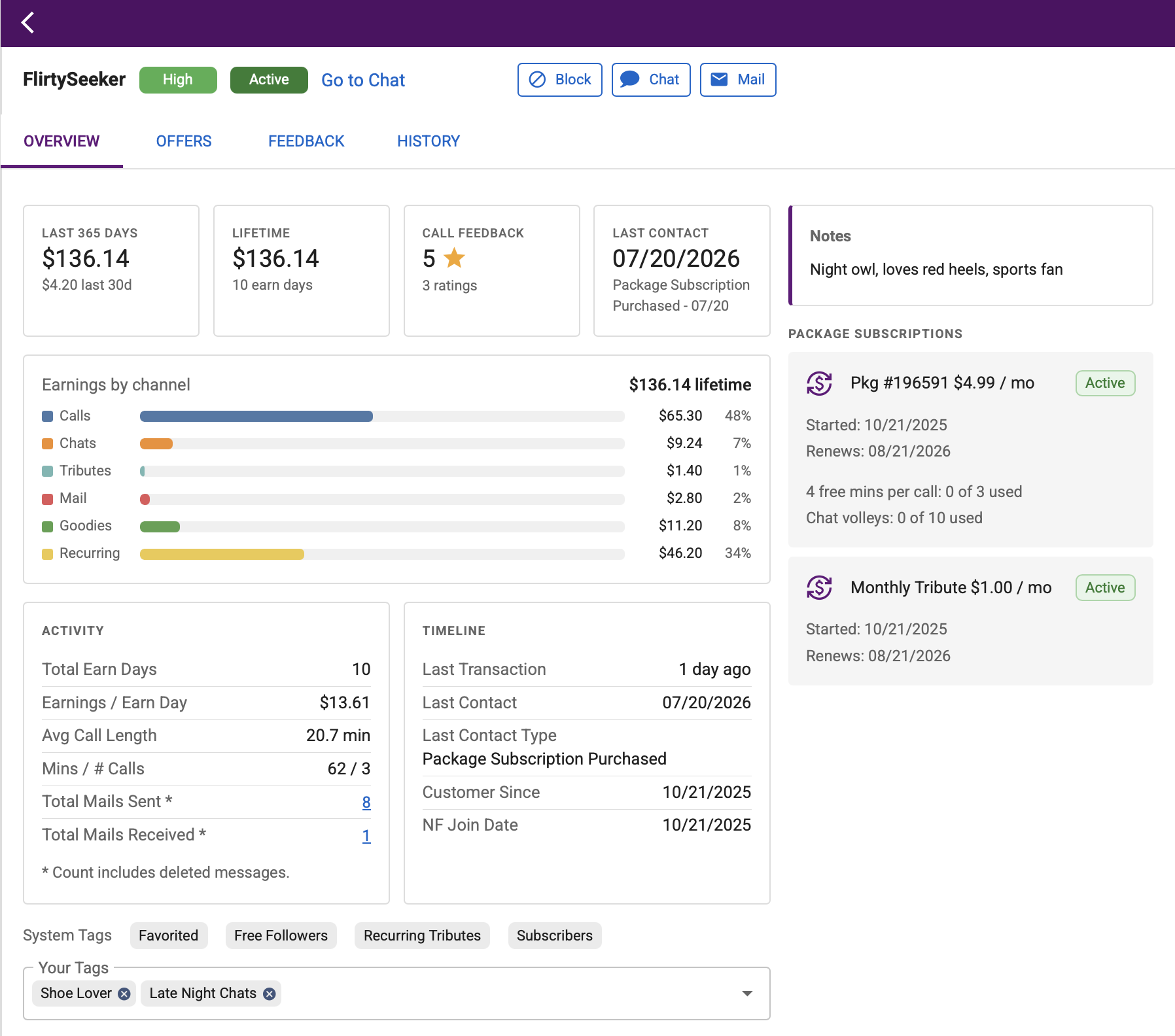The image size is (1175, 1036).
Task: Follow the Go to Chat link
Action: point(363,80)
